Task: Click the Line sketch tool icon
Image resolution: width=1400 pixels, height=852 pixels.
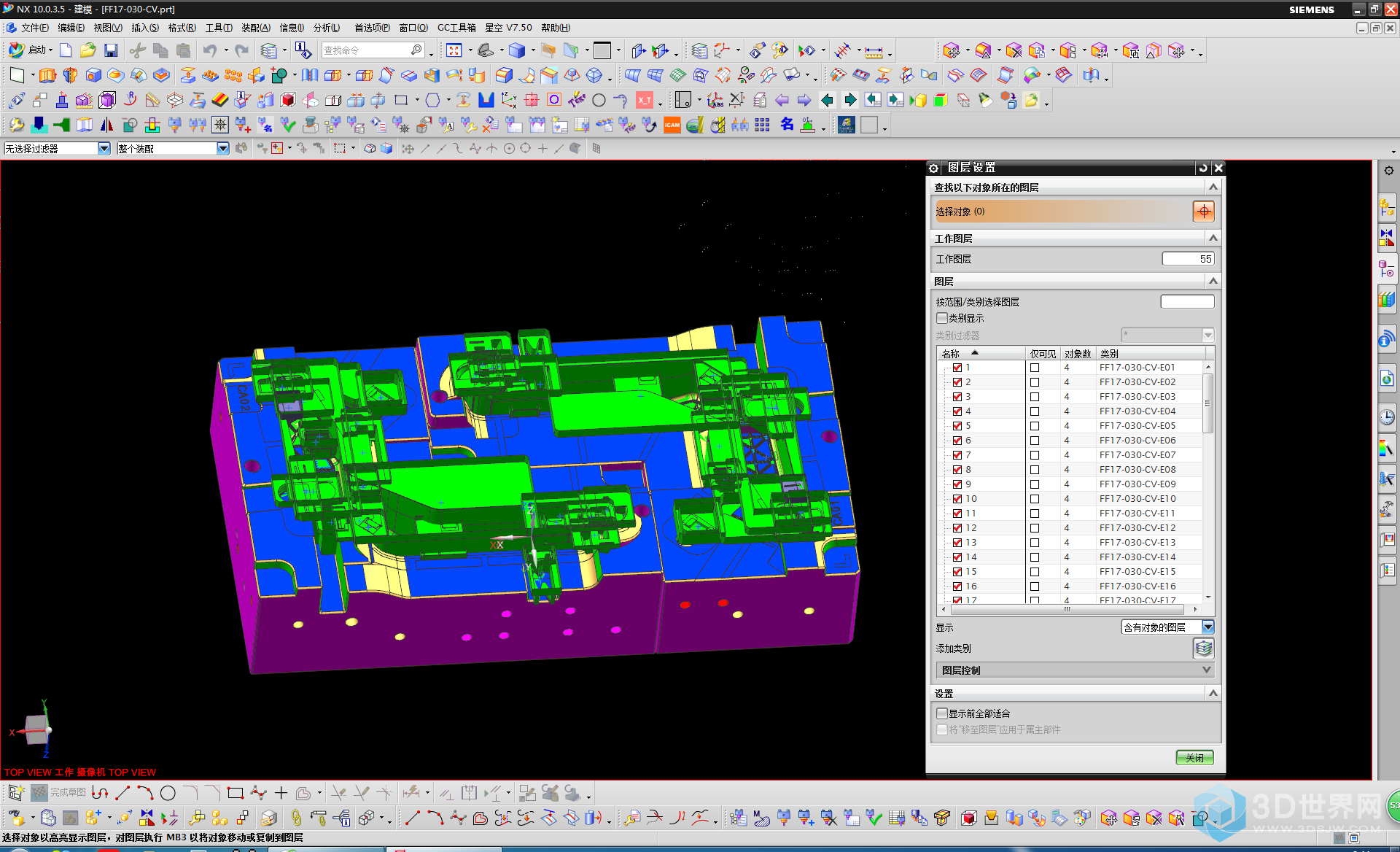Action: point(122,793)
